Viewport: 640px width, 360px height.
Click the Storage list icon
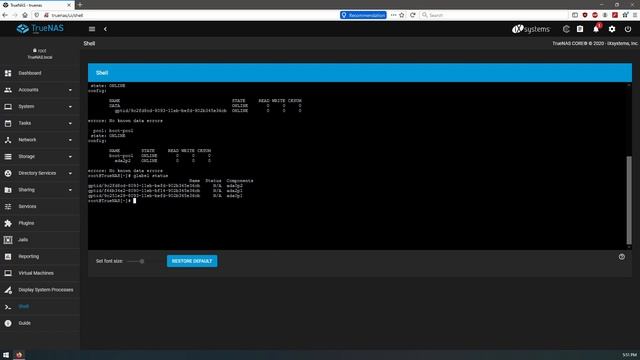[x=8, y=157]
